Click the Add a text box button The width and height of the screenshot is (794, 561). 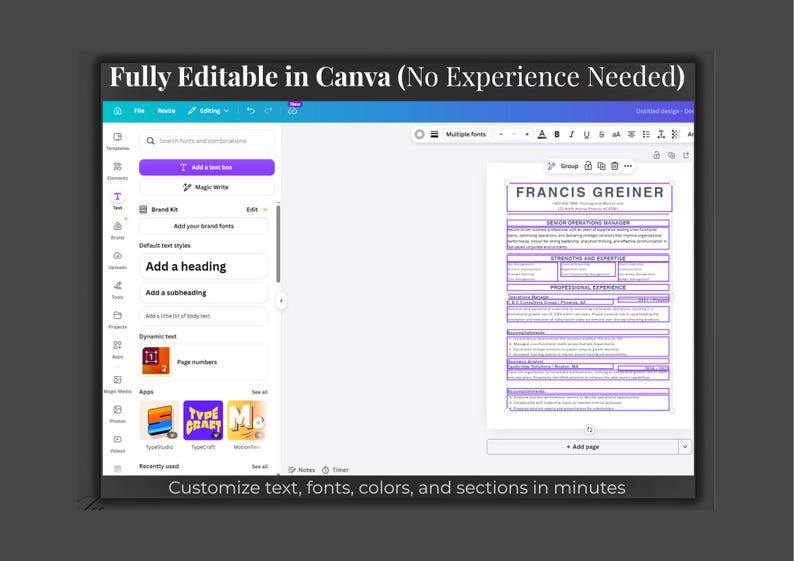207,167
